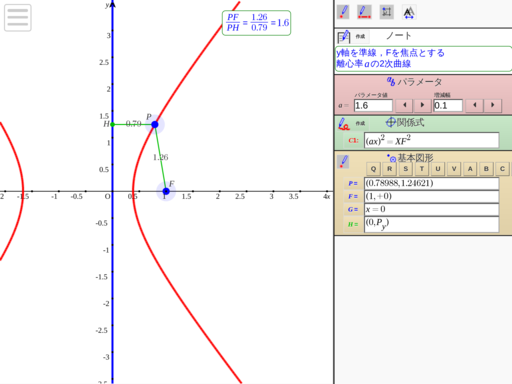Viewport: 512px width, 384px height.
Task: Click the 1.26 segment length label
Action: pyautogui.click(x=161, y=157)
